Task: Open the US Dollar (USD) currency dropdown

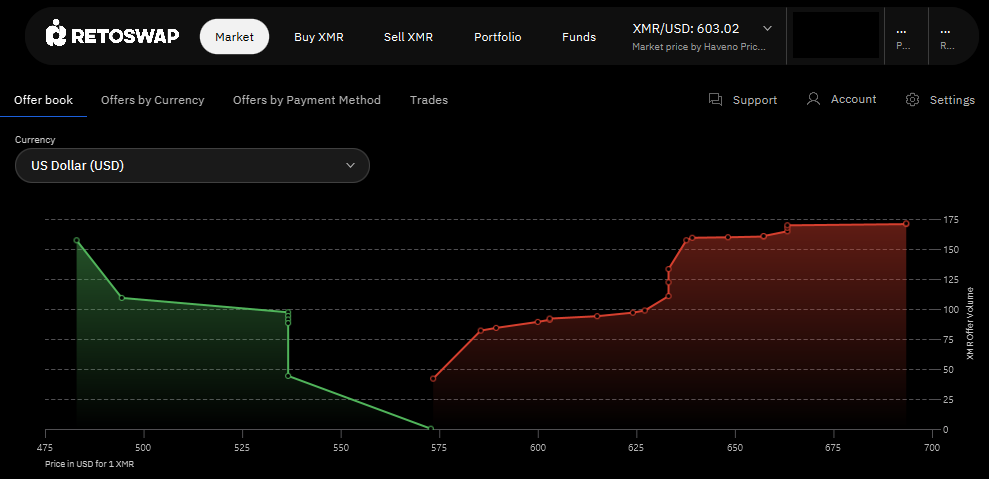Action: (x=192, y=165)
